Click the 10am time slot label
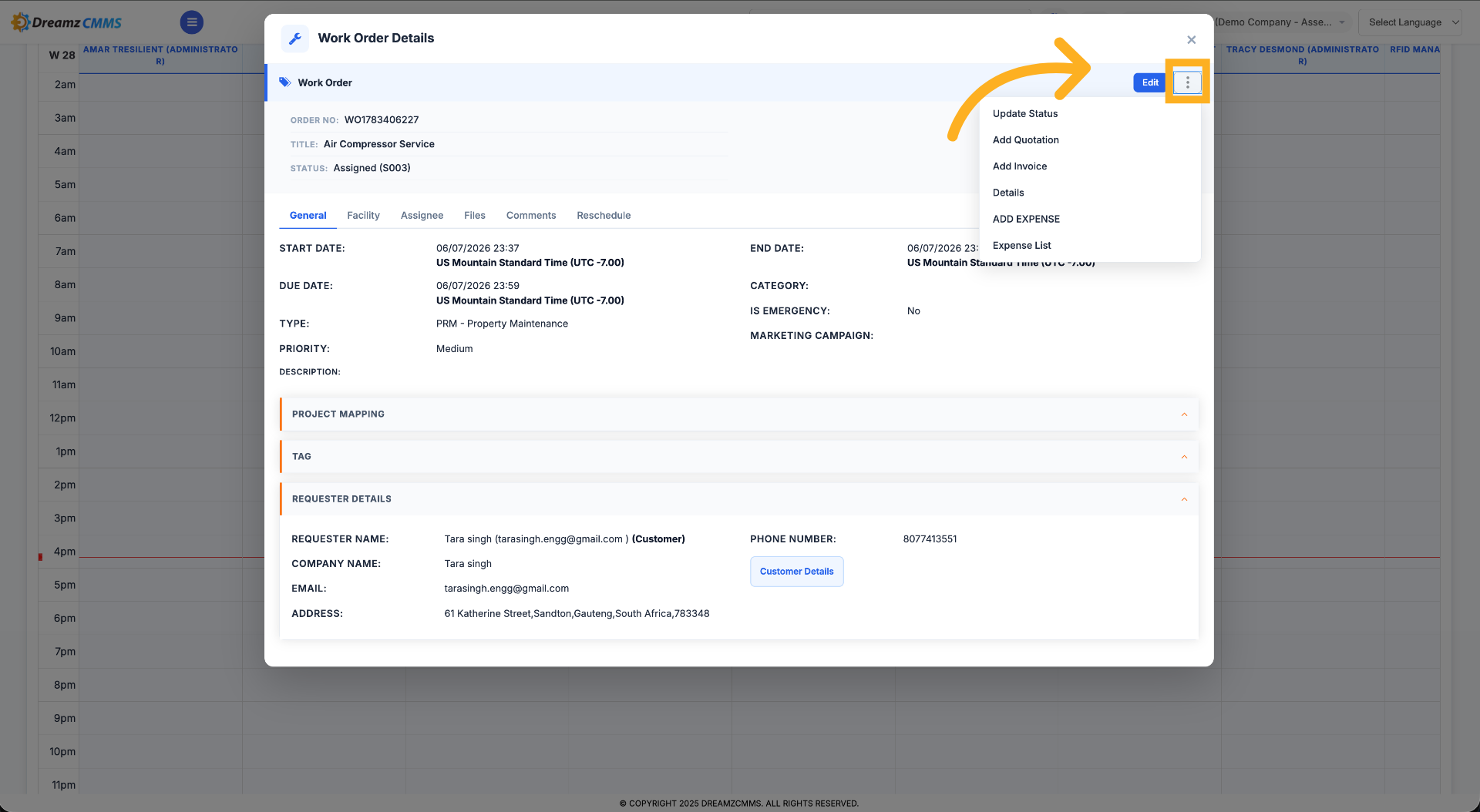This screenshot has height=812, width=1480. click(63, 351)
